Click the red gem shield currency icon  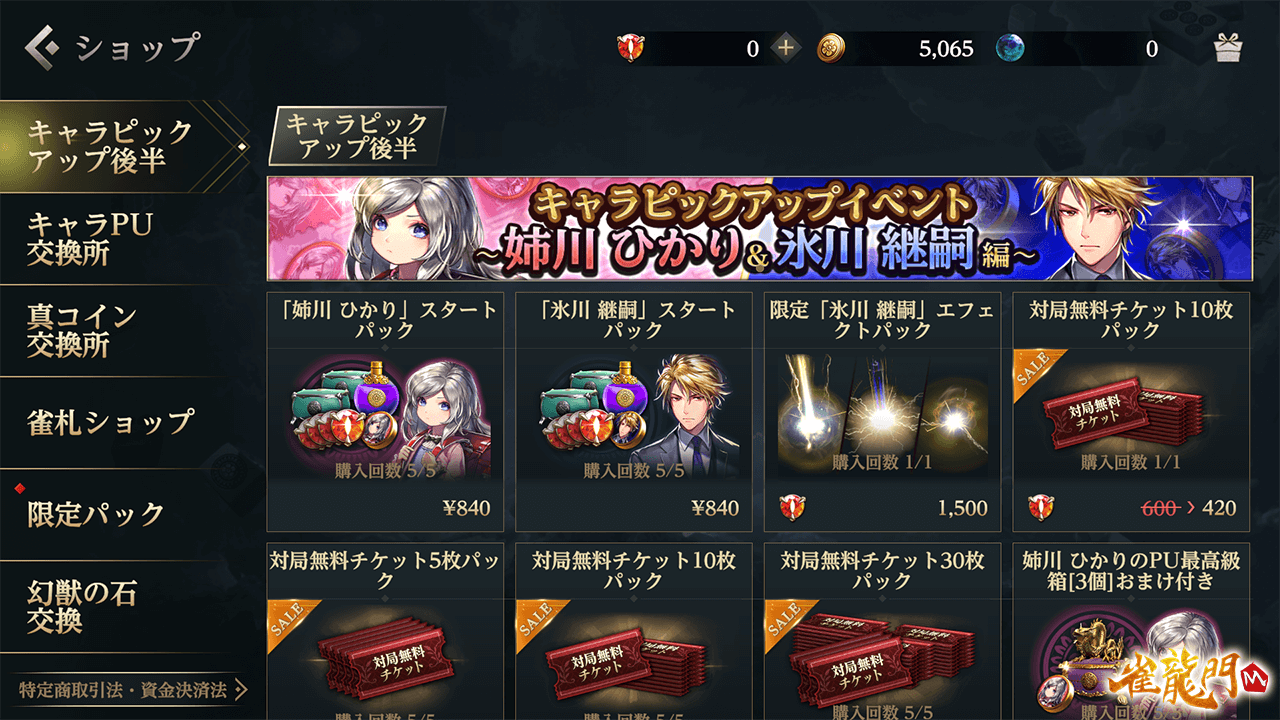point(631,48)
